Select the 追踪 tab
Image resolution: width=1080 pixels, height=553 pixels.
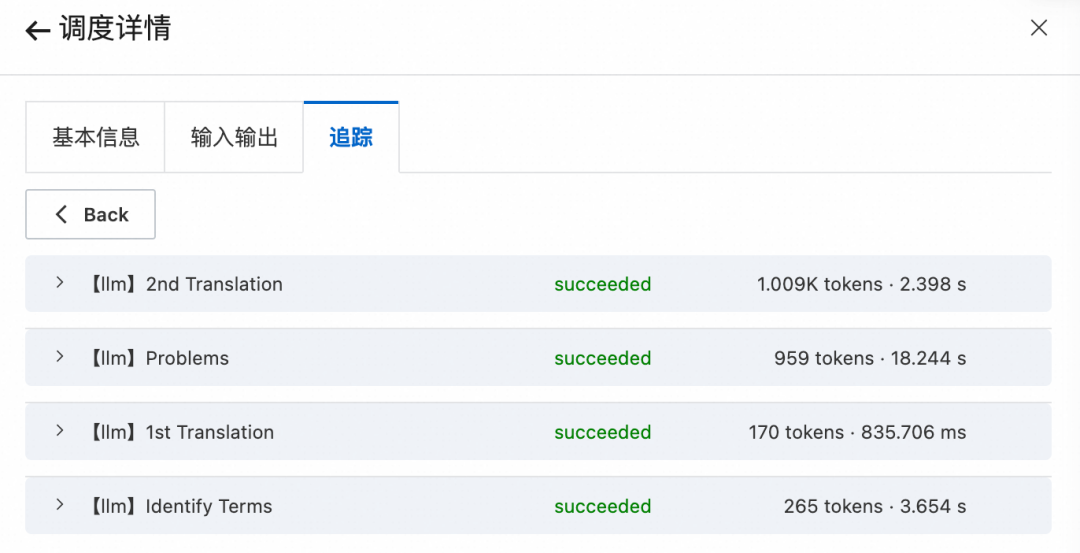351,137
